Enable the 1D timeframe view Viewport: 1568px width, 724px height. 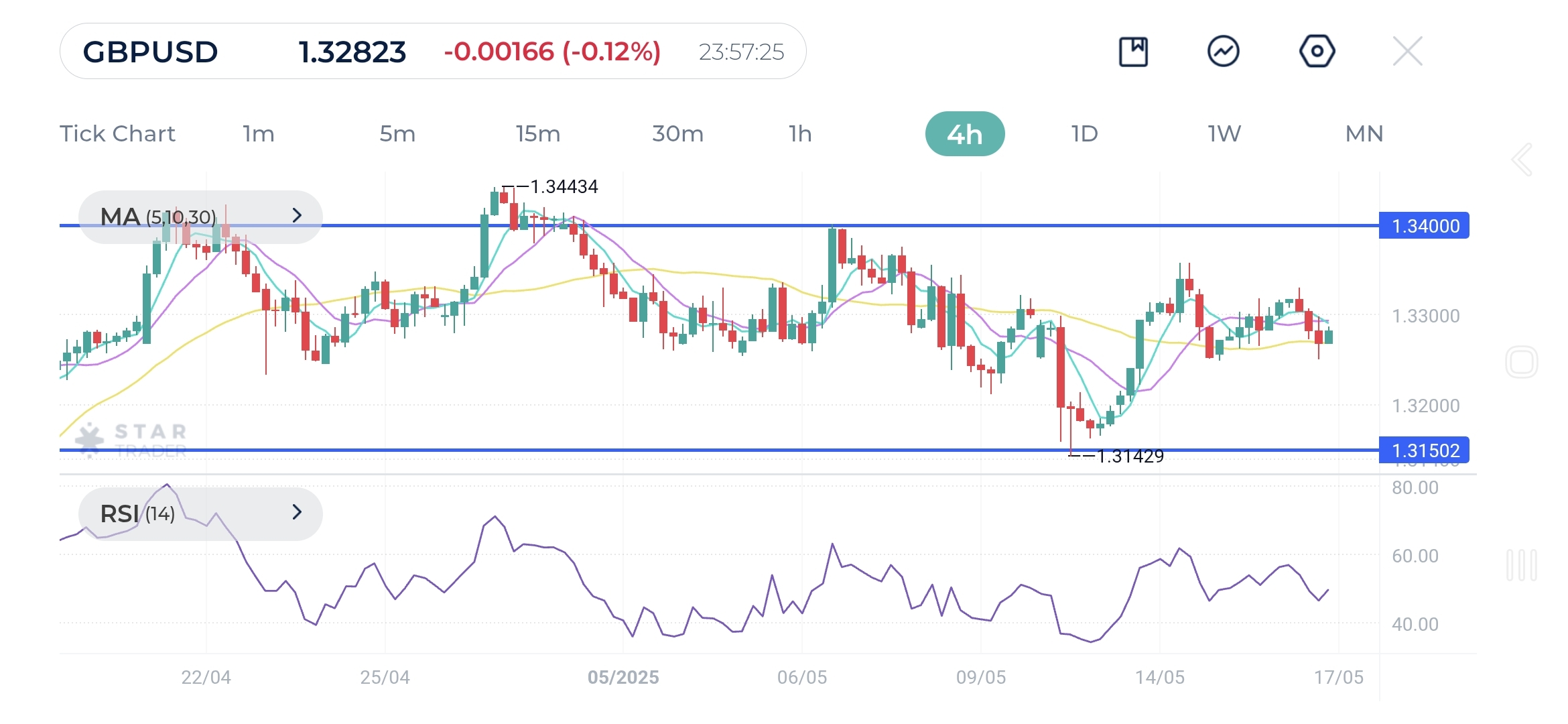(x=1084, y=133)
